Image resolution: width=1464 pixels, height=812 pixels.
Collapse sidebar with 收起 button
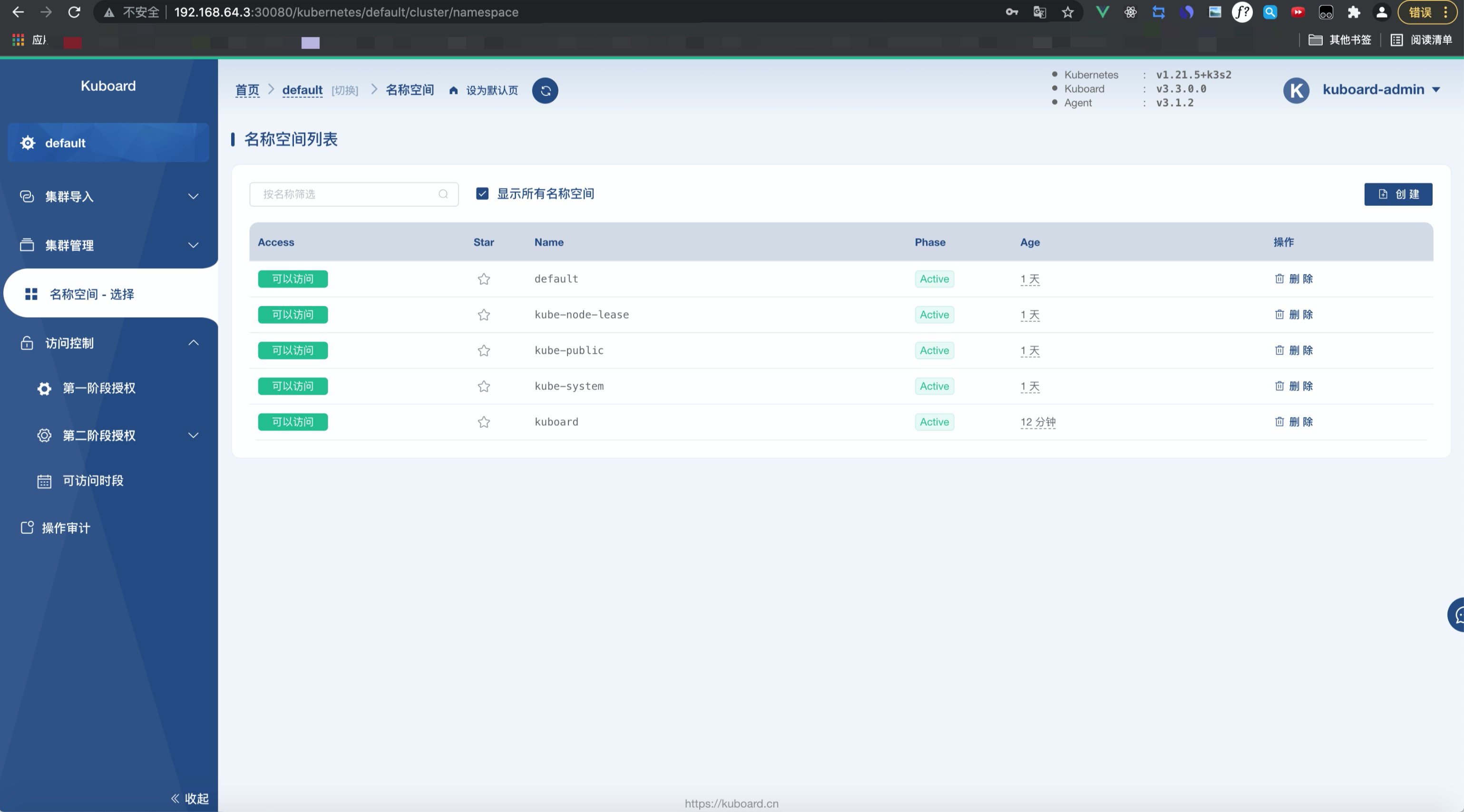190,799
